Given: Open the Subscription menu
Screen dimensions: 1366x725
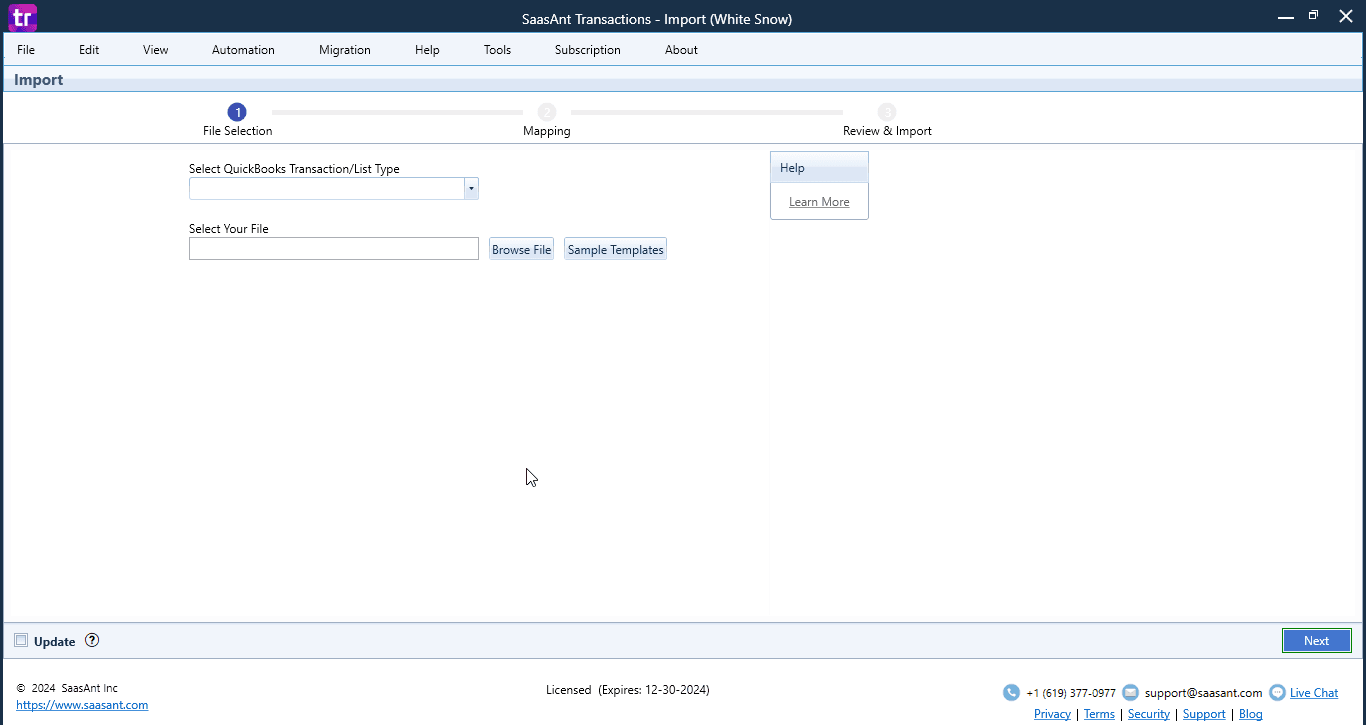Looking at the screenshot, I should pos(588,50).
